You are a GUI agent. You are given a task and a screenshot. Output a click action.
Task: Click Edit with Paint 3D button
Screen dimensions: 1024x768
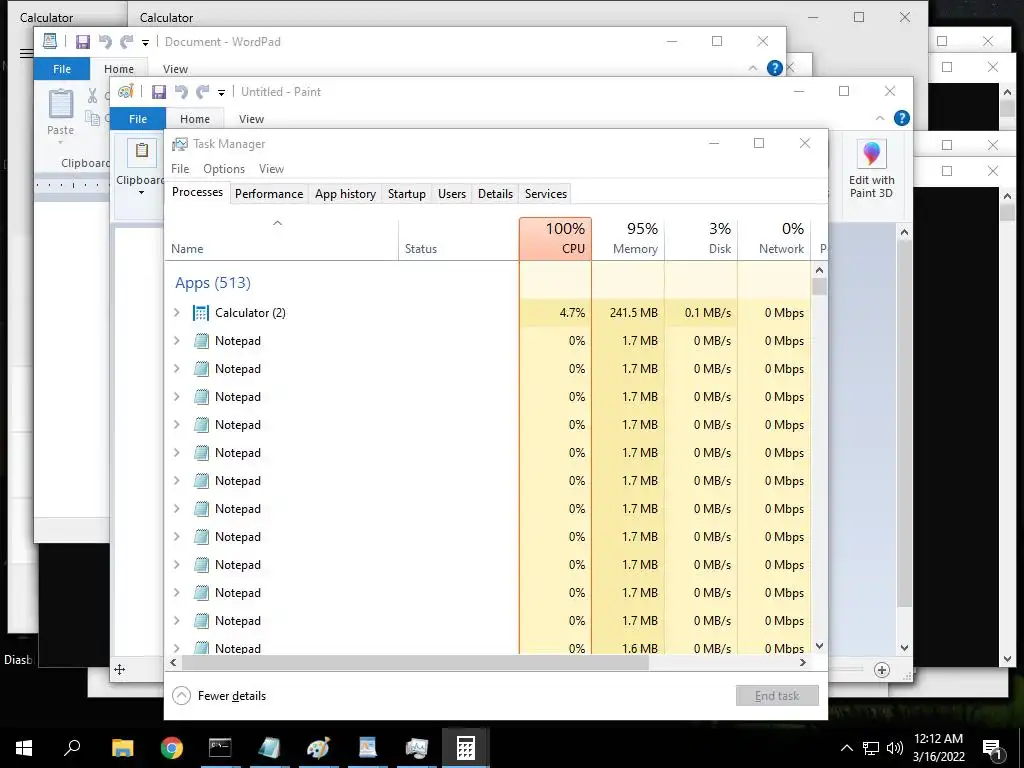tap(871, 168)
